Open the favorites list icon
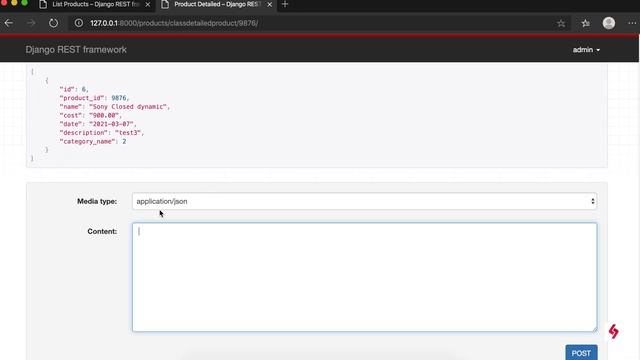 coord(586,23)
